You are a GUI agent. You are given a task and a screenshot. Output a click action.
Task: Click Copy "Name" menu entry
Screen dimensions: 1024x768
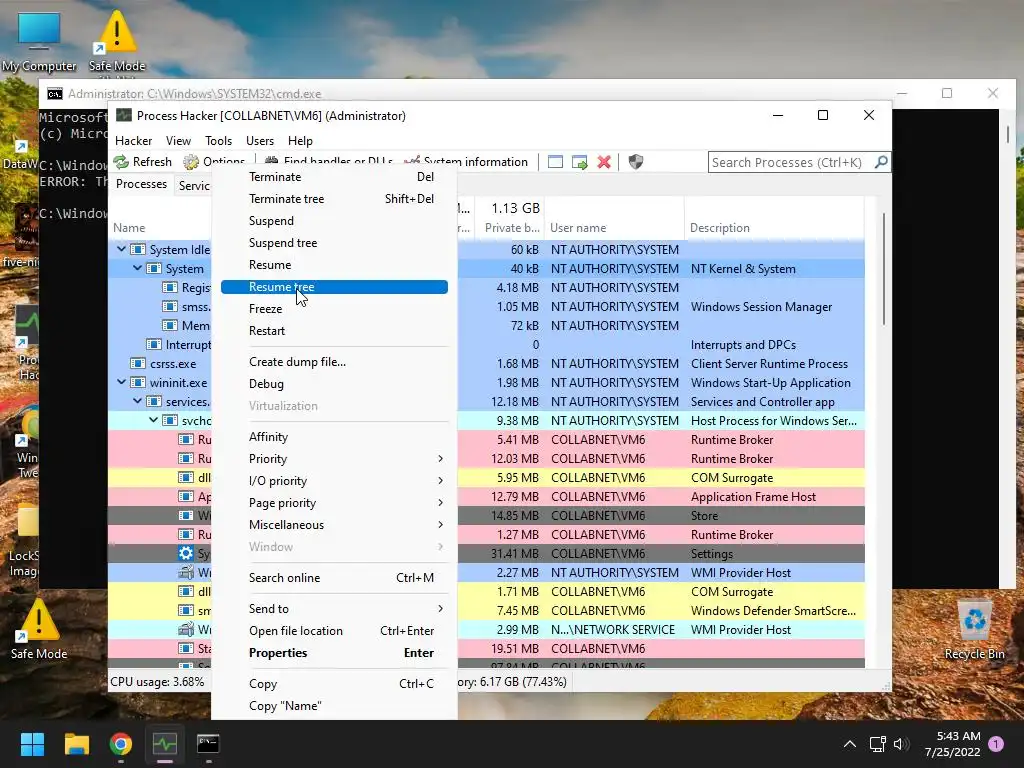coord(334,706)
